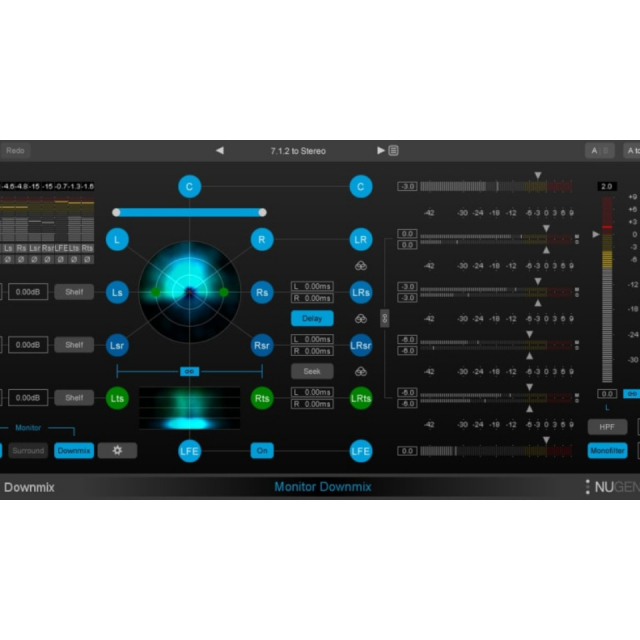Click the 0.00dB field in the Ls row
This screenshot has height=640, width=640.
click(28, 292)
